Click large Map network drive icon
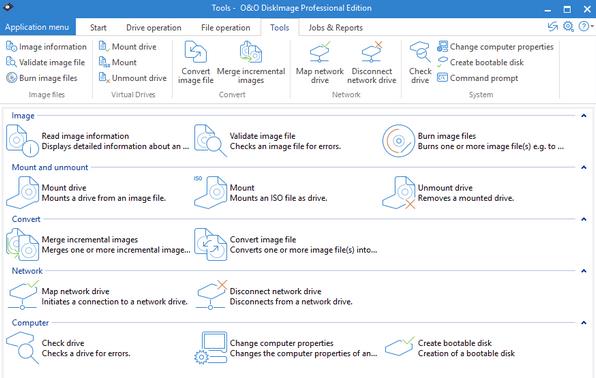This screenshot has height=378, width=596. pos(24,295)
